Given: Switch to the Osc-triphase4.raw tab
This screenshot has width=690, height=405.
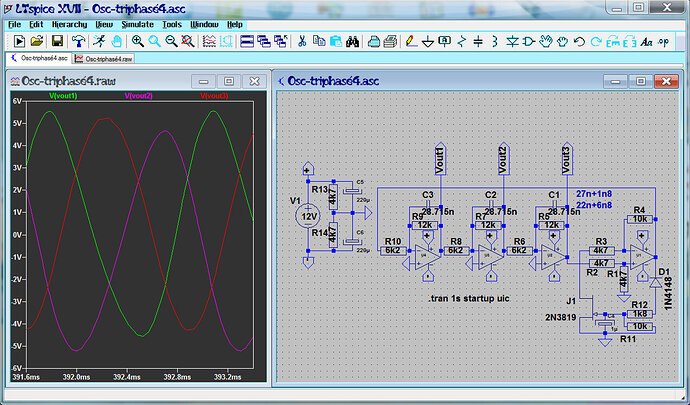Looking at the screenshot, I should 103,59.
